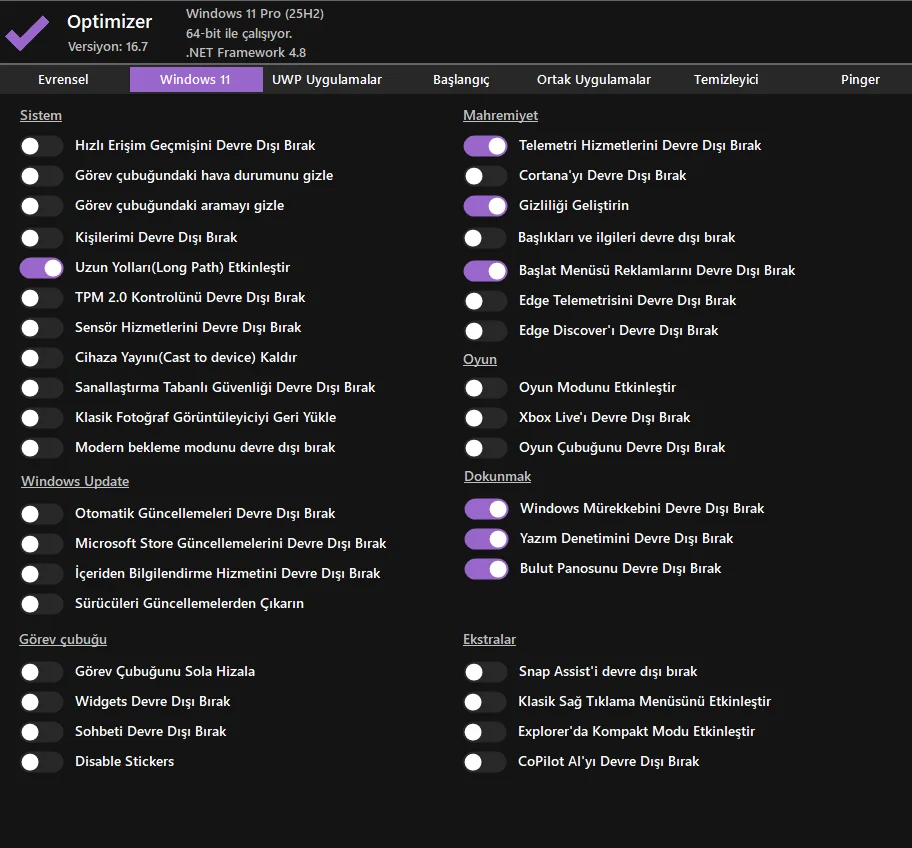The width and height of the screenshot is (912, 848).
Task: Click the Sistem section heading link
Action: 41,115
